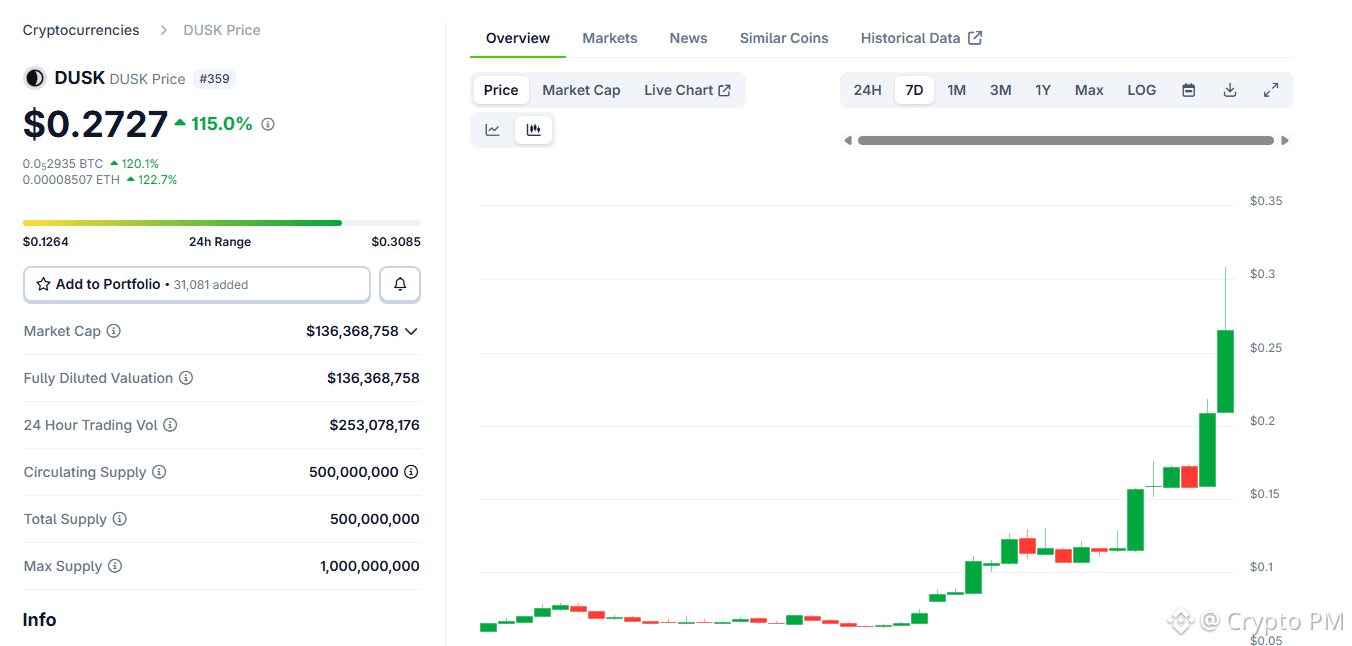Open the Max Supply info tooltip
The image size is (1352, 646).
click(117, 565)
